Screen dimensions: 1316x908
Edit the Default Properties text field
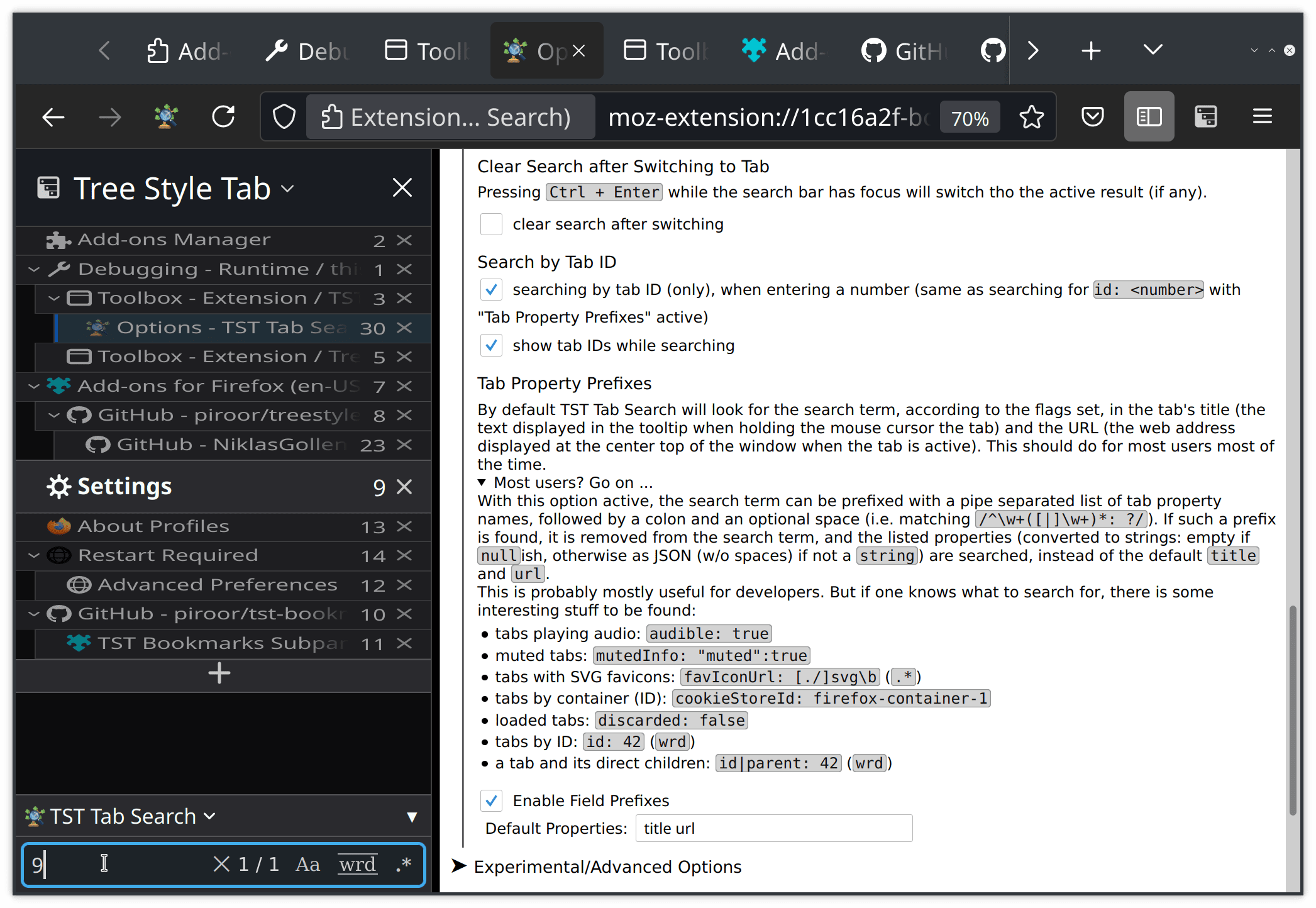(774, 829)
